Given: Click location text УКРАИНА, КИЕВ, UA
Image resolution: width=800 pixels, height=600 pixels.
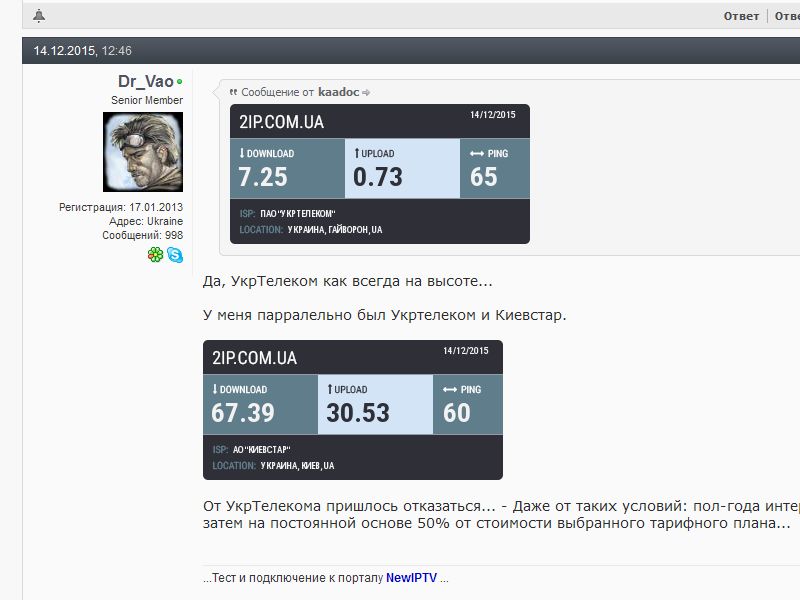Looking at the screenshot, I should tap(297, 466).
